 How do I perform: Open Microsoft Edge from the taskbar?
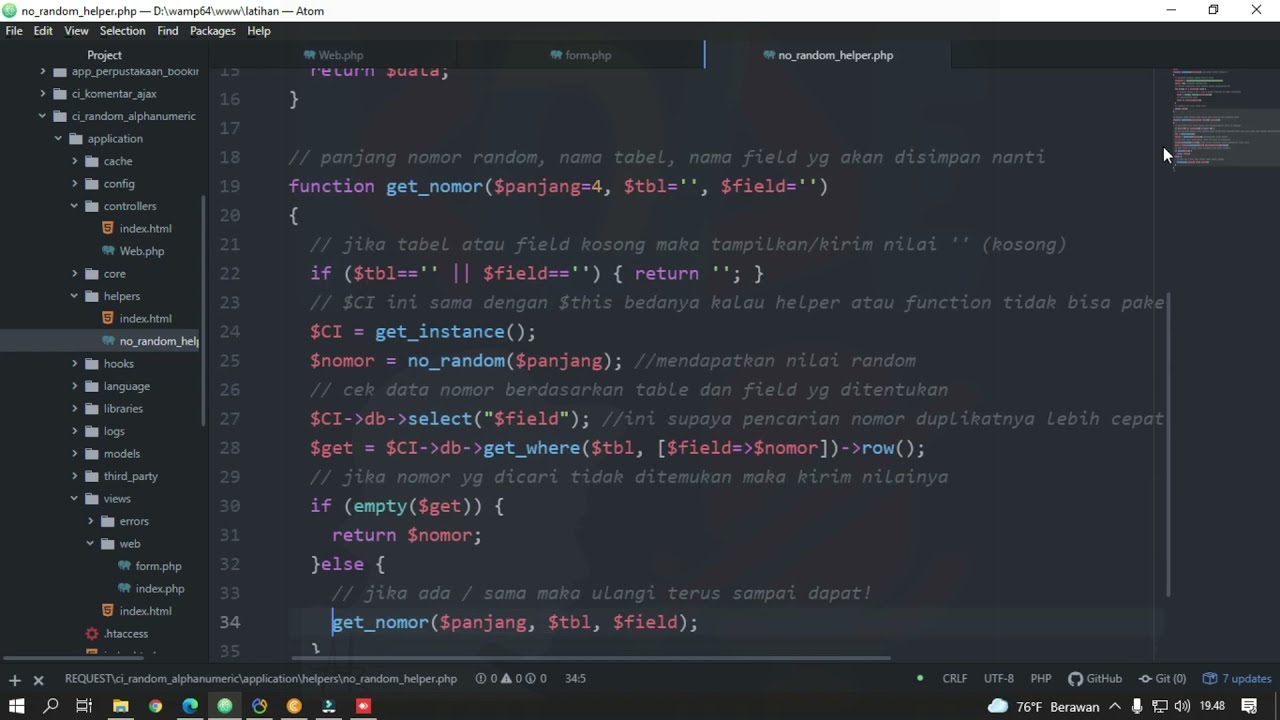point(190,706)
